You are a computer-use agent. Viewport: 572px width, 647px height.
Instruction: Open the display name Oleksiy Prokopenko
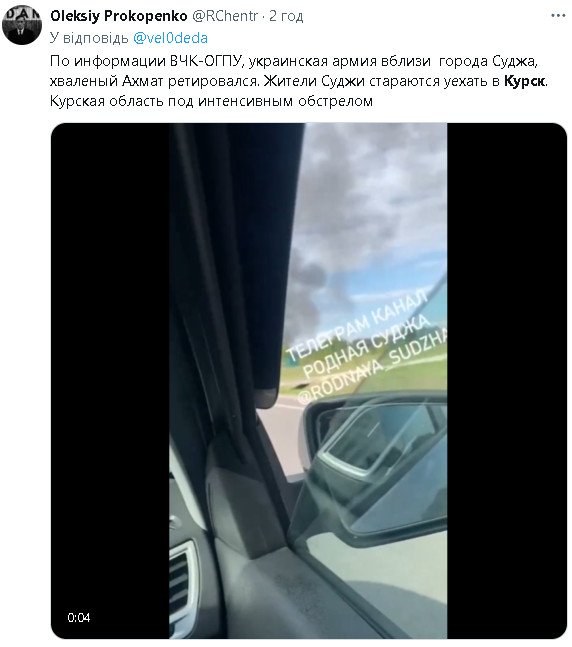click(119, 16)
